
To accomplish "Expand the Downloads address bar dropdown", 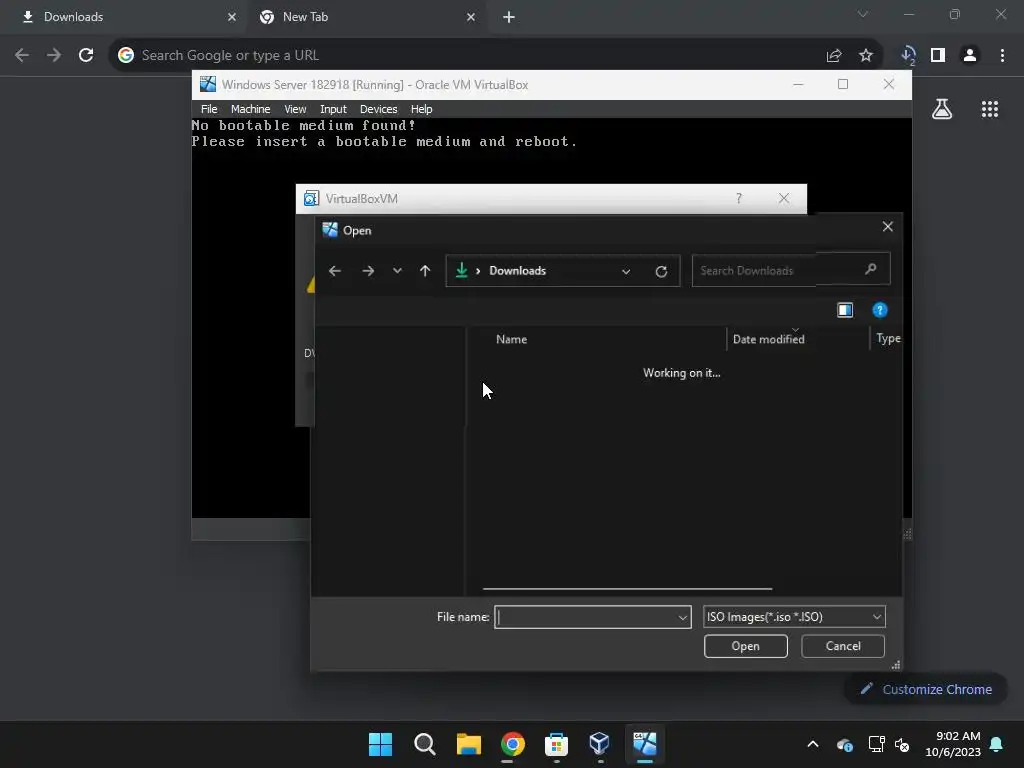I will tap(626, 272).
